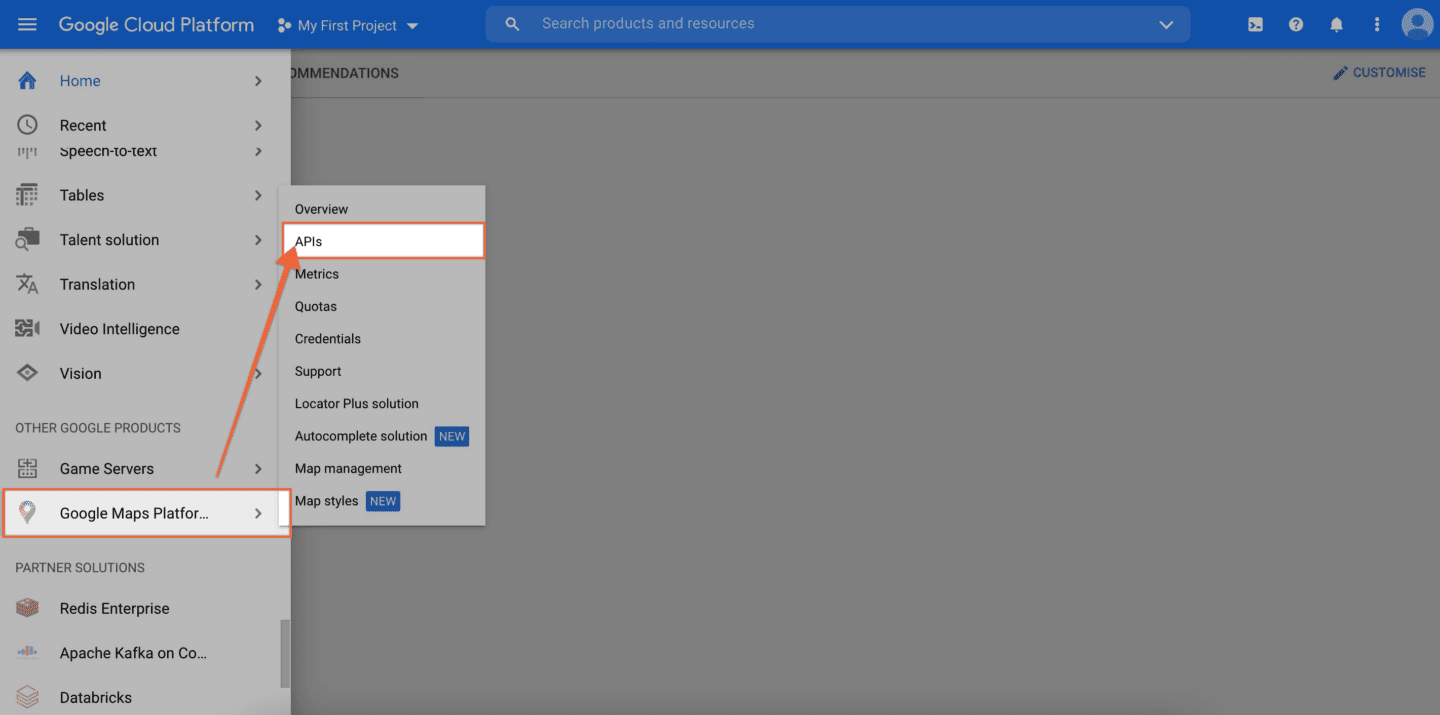Expand the search bar dropdown arrow

tap(1166, 24)
